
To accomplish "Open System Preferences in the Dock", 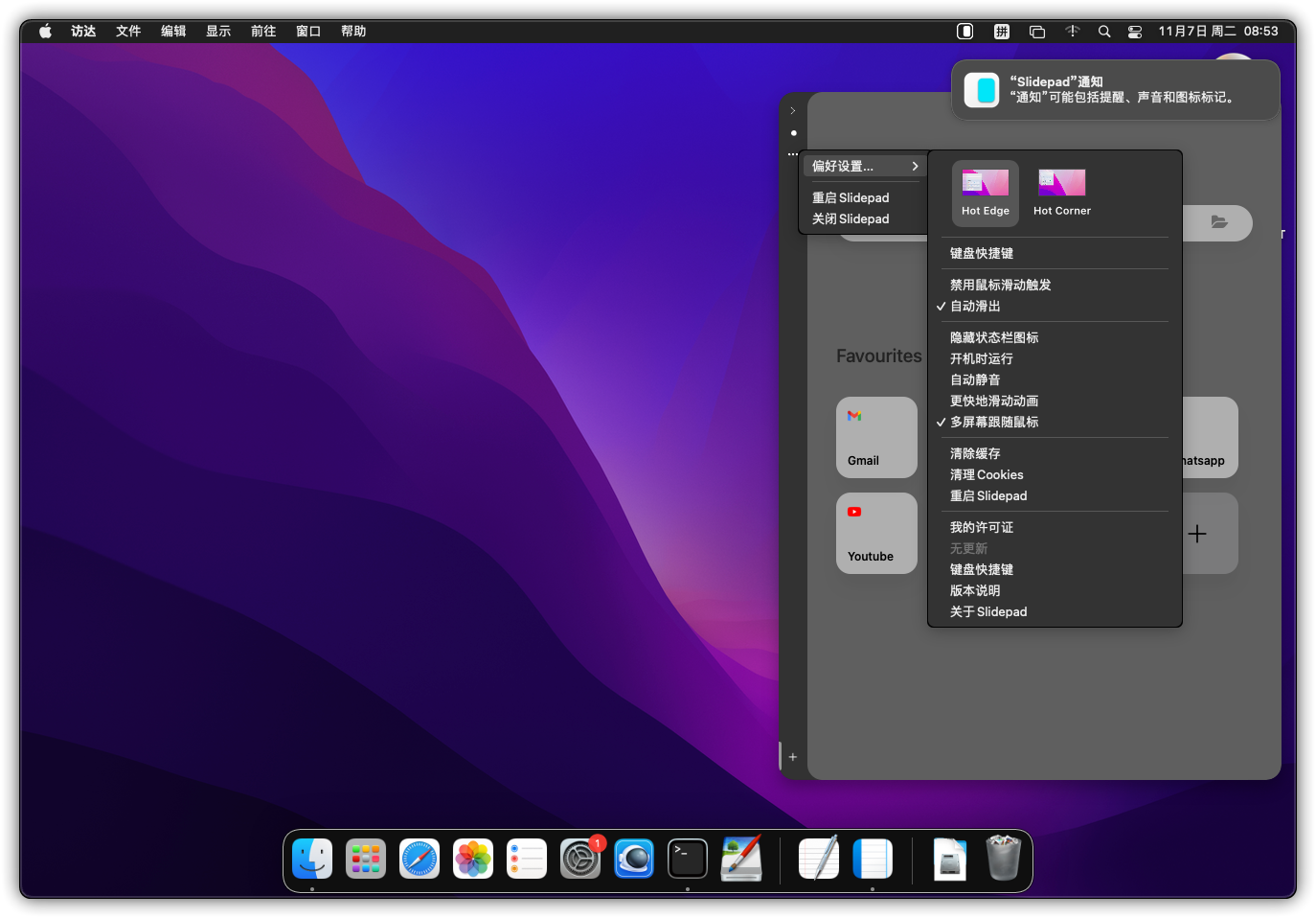I will coord(580,859).
